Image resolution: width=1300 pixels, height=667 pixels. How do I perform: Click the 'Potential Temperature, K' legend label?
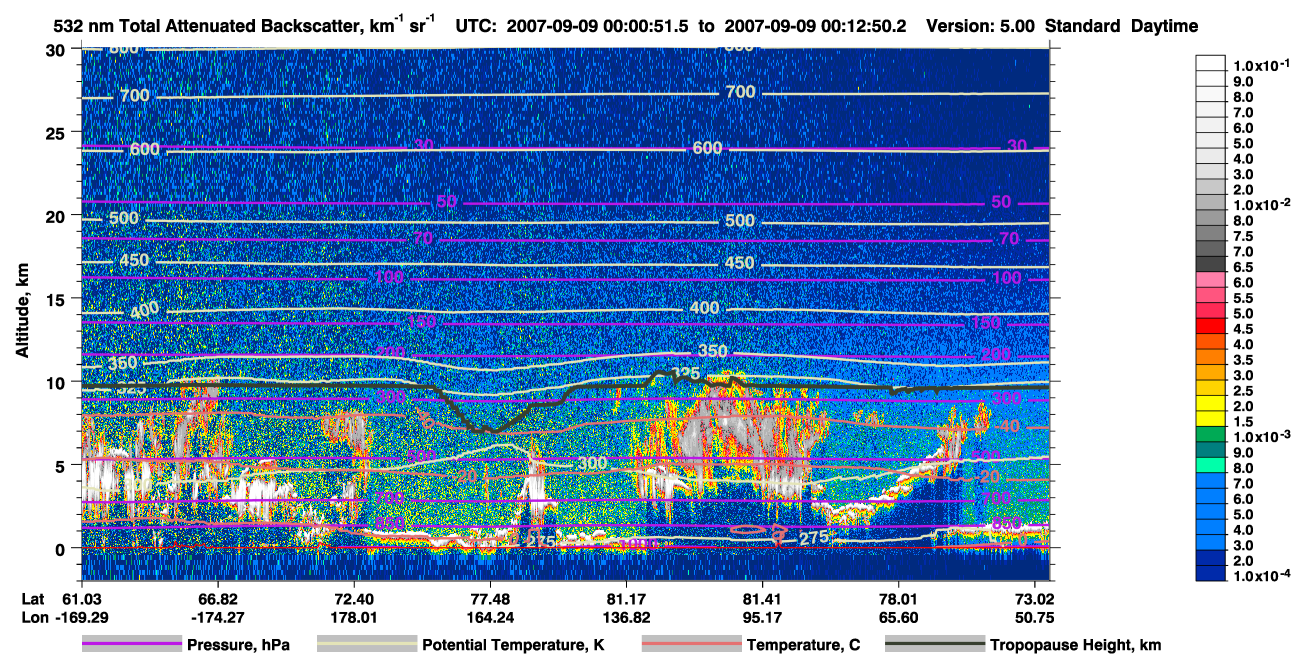pyautogui.click(x=513, y=646)
